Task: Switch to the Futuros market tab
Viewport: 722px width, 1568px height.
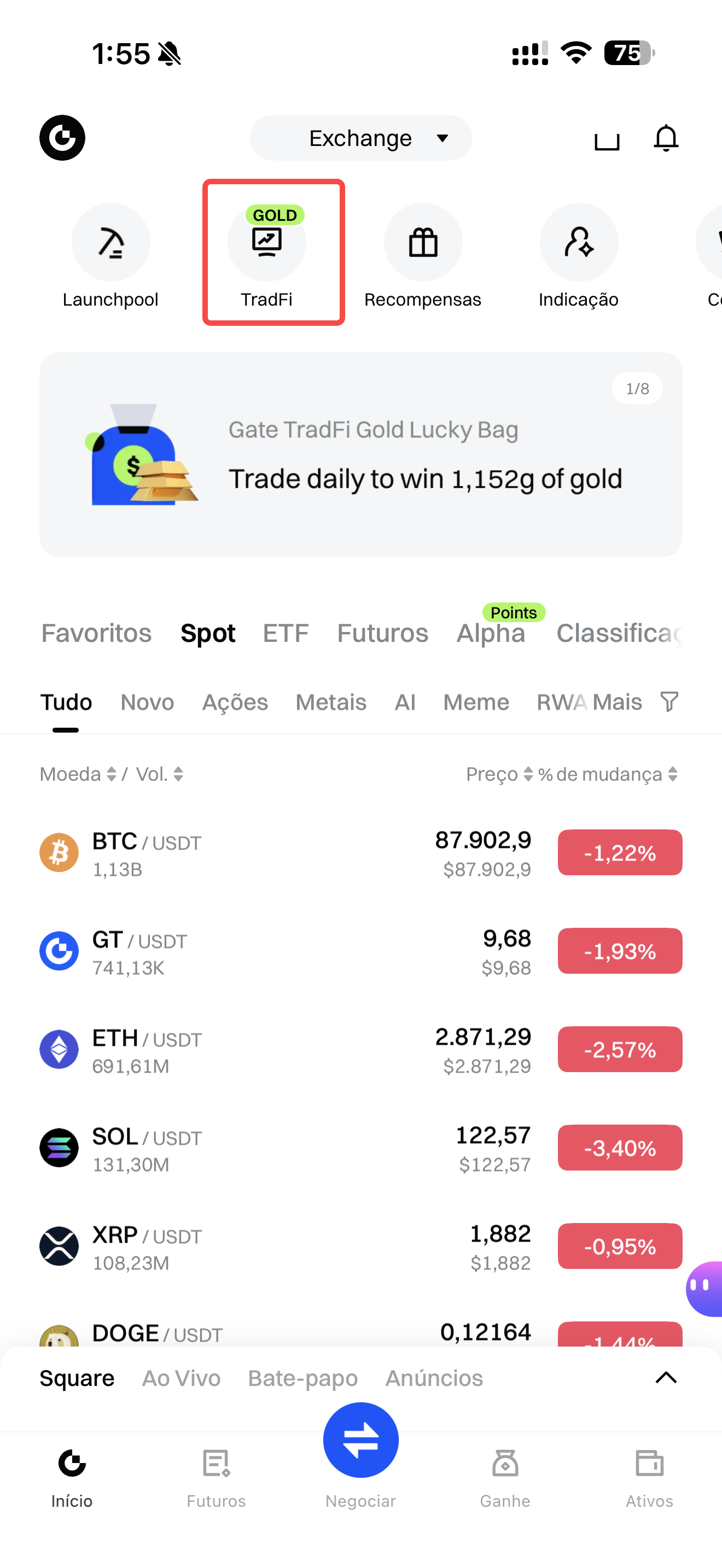Action: [x=382, y=633]
